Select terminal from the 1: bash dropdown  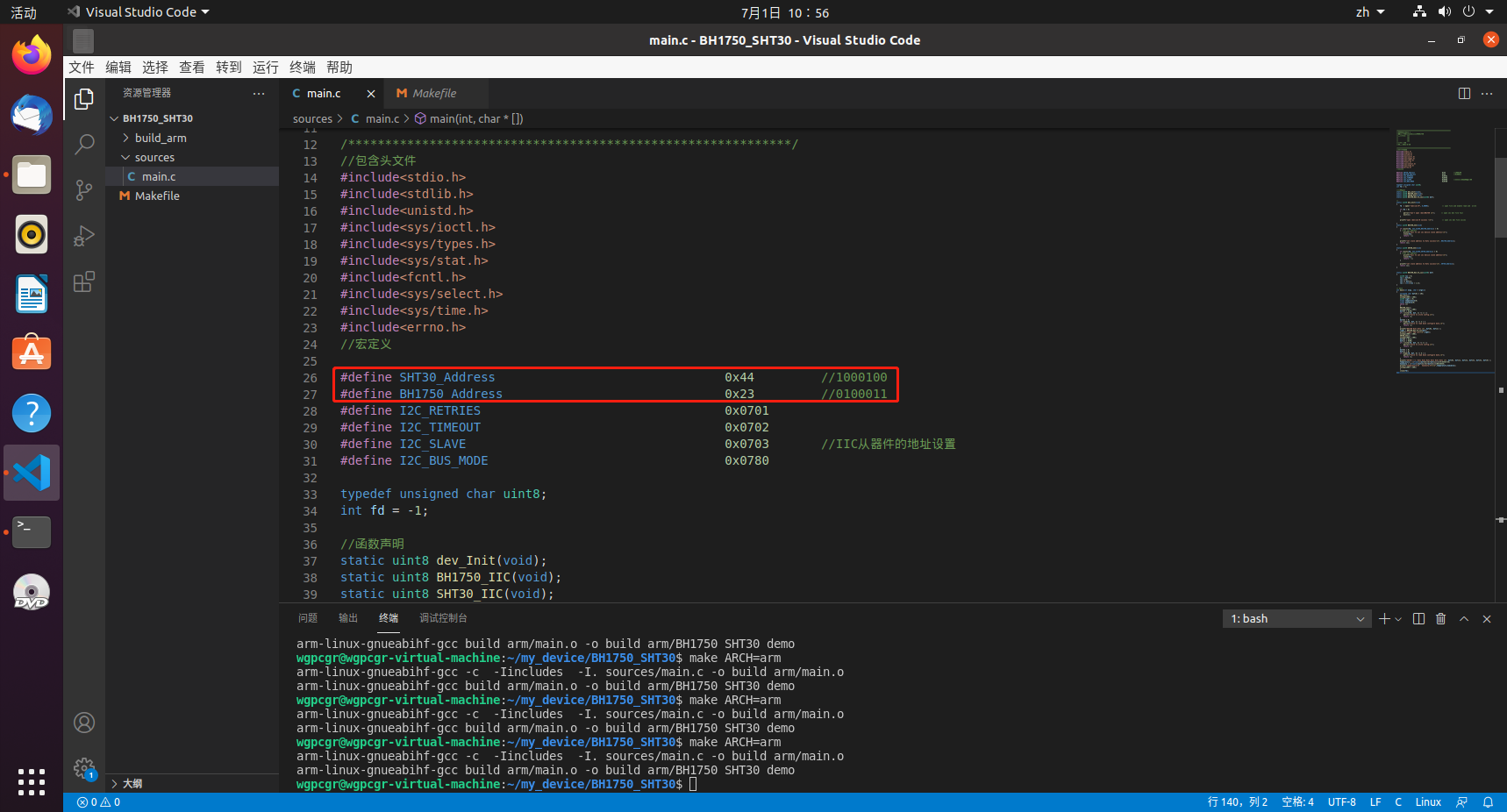(1296, 619)
